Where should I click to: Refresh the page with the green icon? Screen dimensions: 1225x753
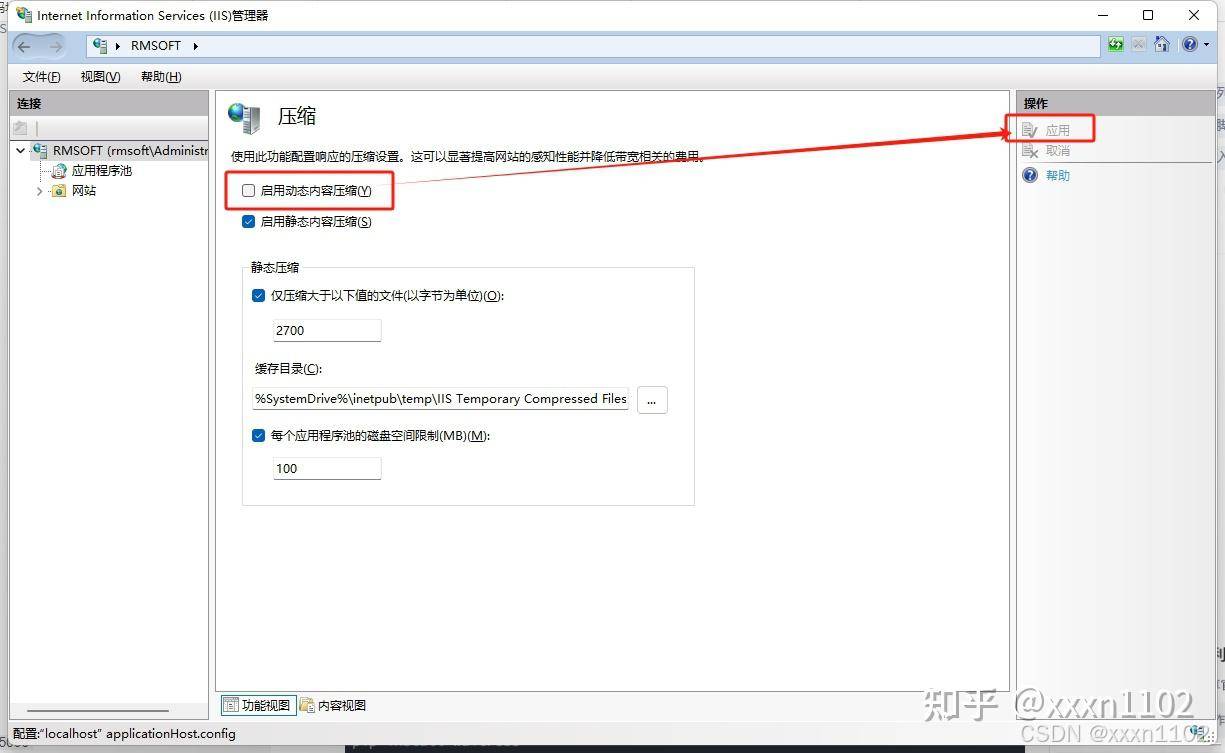tap(1116, 45)
